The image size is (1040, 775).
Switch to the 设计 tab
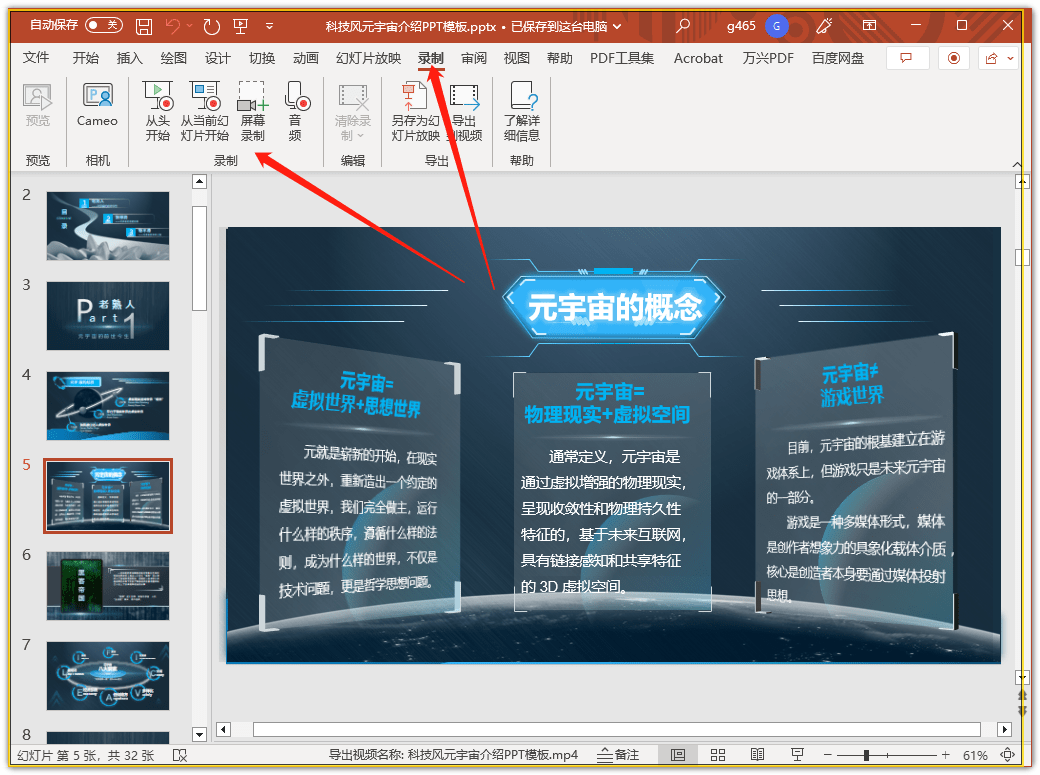coord(218,58)
